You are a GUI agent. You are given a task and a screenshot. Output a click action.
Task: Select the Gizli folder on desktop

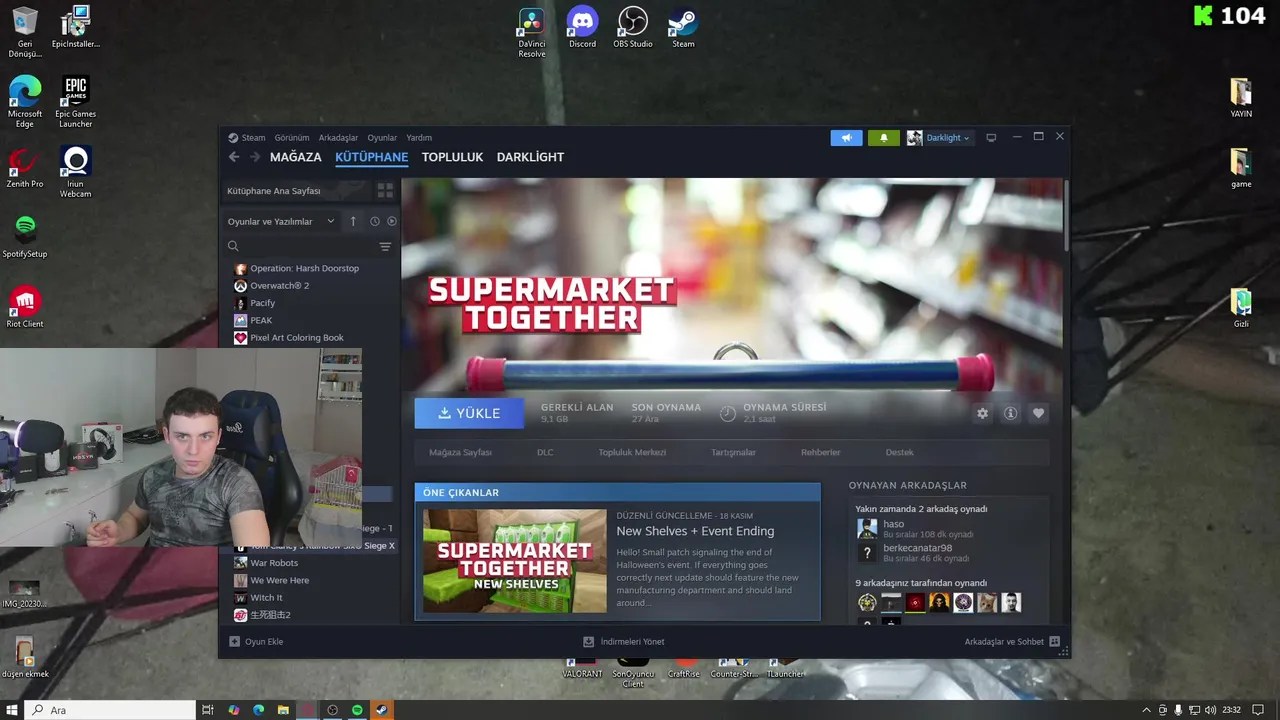click(1241, 308)
